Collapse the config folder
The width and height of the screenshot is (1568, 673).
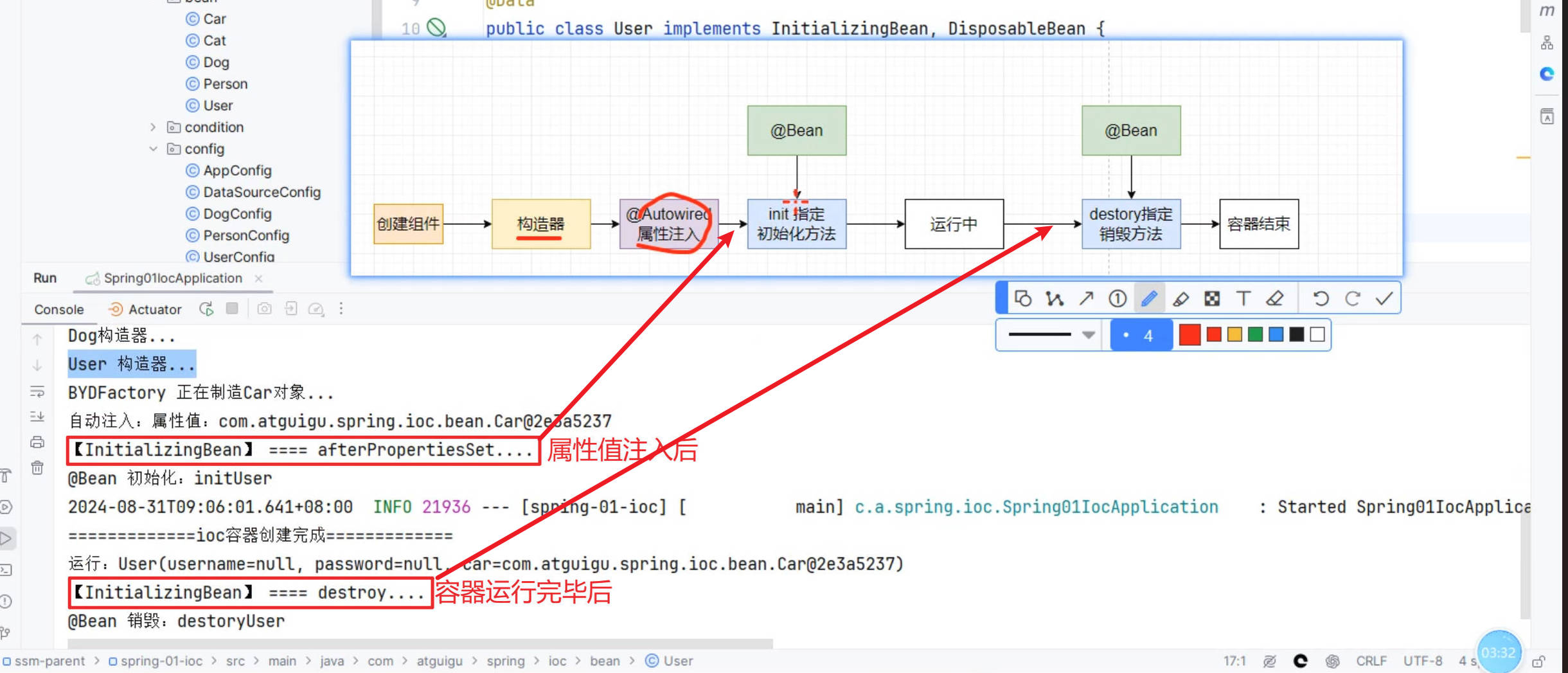[153, 149]
